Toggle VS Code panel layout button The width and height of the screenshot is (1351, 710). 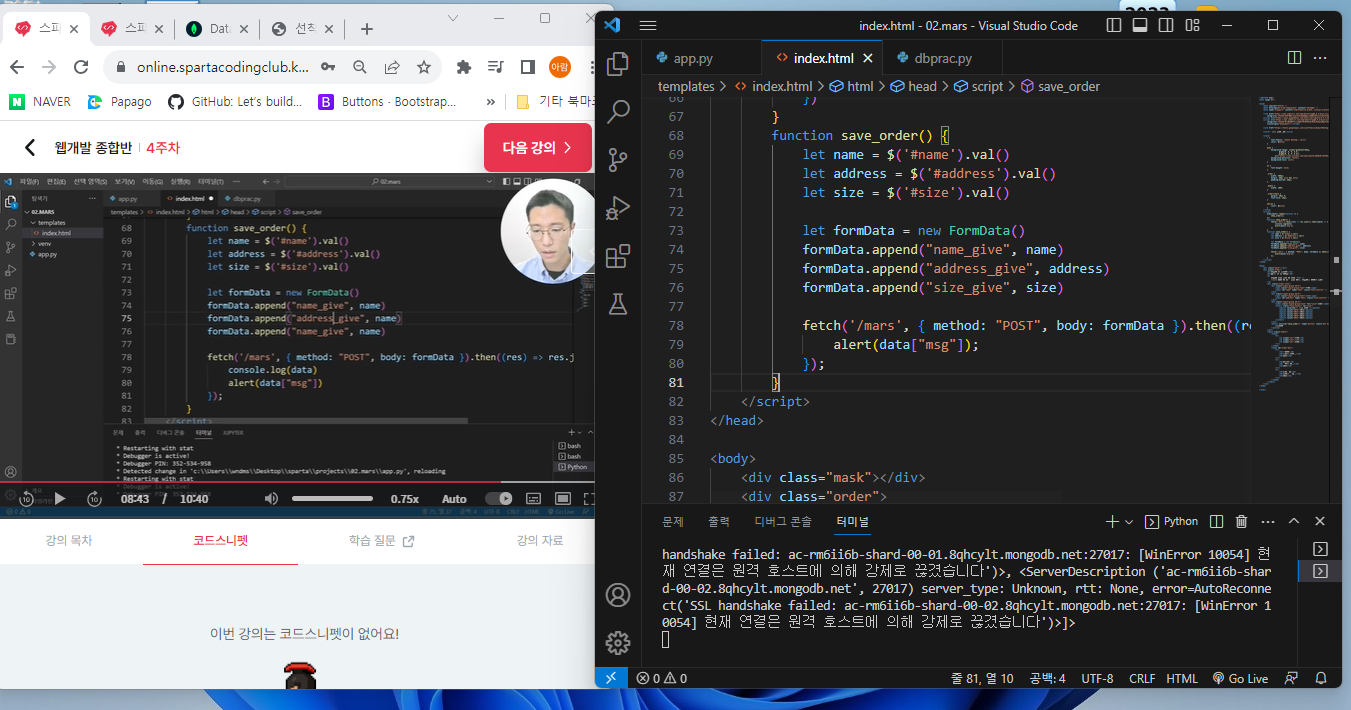[x=1140, y=25]
